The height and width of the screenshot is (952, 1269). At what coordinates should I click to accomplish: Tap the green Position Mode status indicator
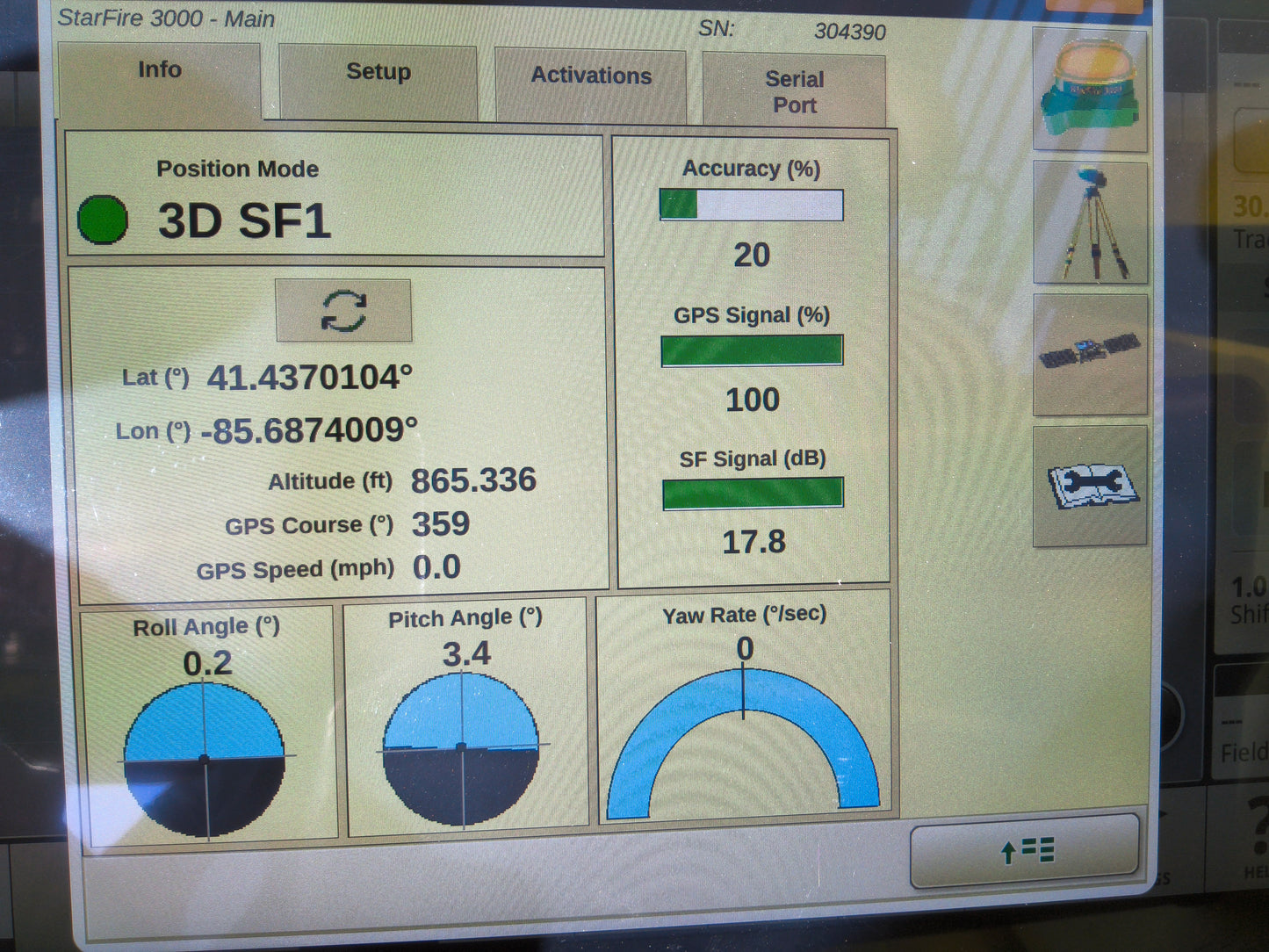[x=103, y=220]
